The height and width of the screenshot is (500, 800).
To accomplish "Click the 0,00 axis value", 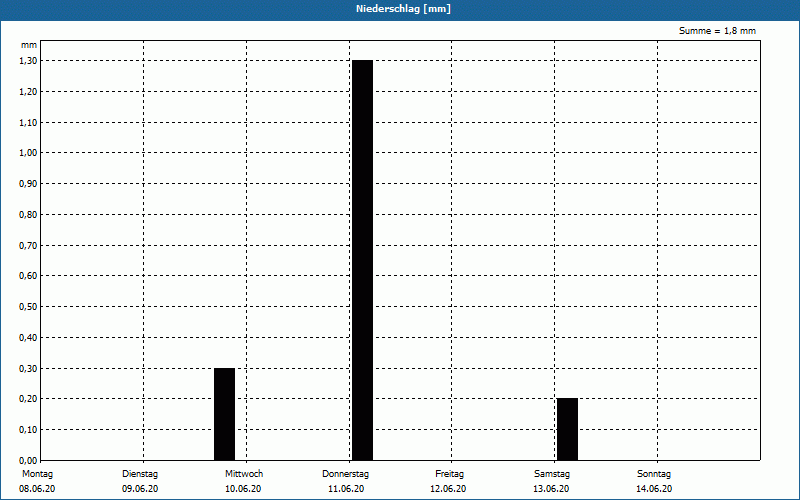I will click(x=28, y=460).
